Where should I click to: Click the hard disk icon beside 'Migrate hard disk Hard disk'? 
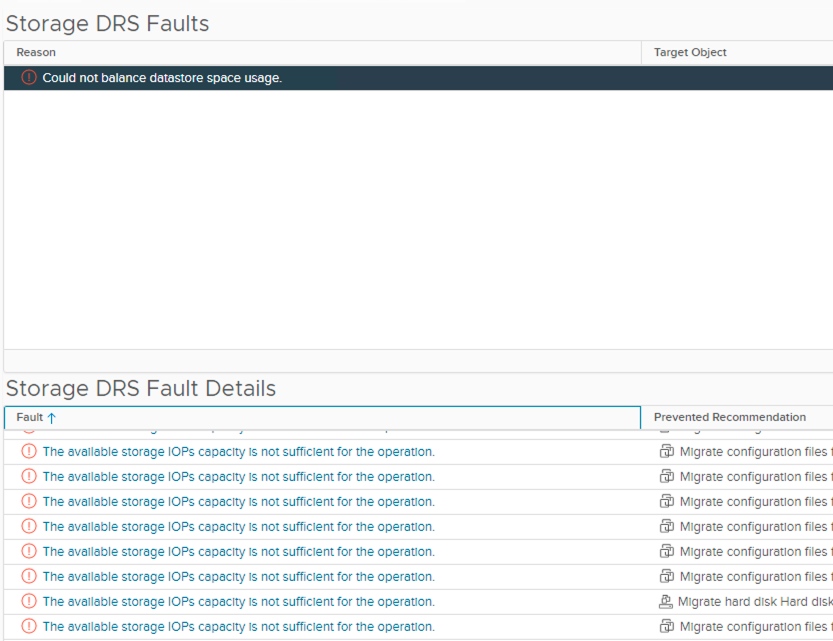coord(666,601)
